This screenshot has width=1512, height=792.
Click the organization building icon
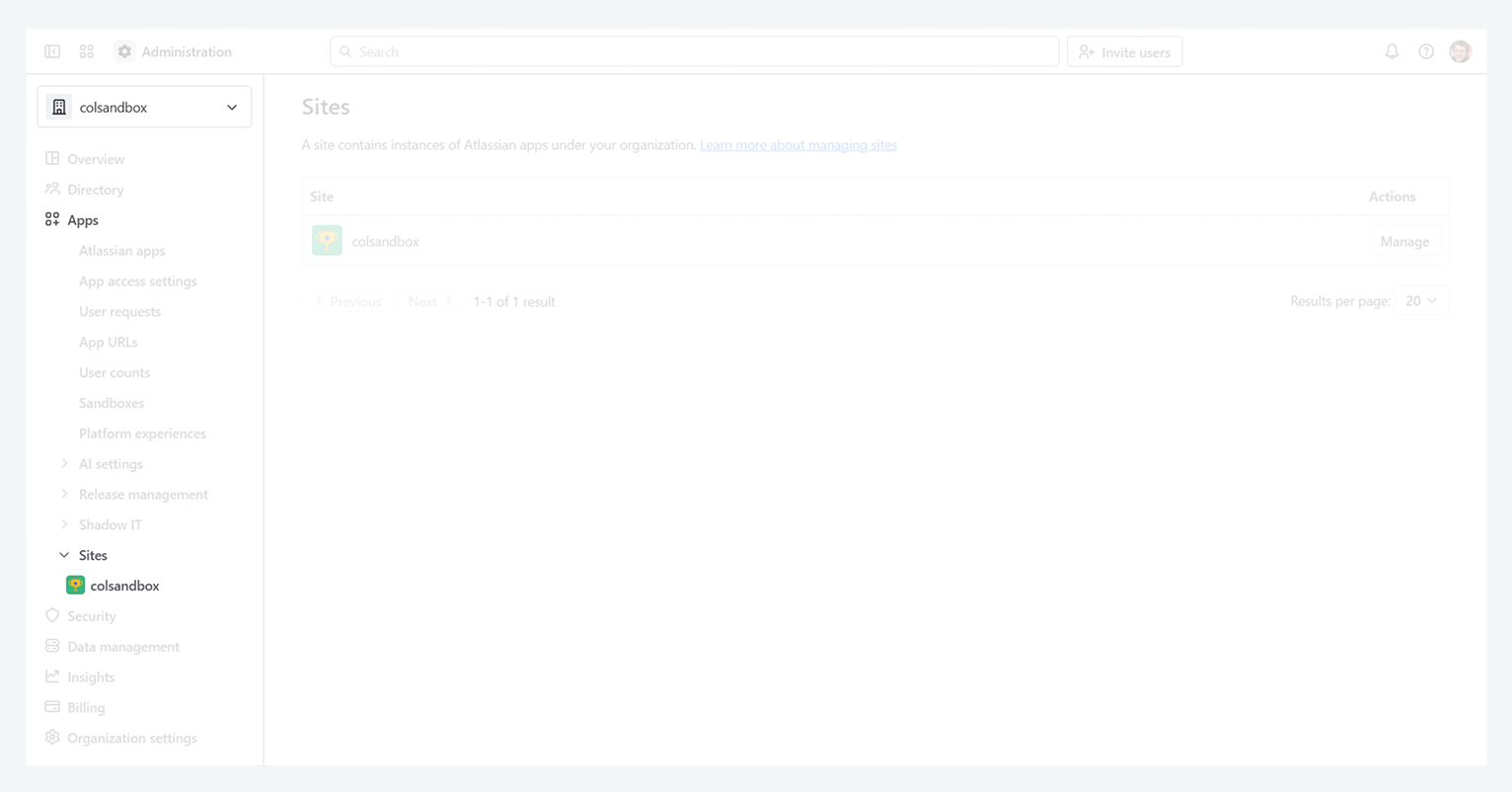coord(59,107)
